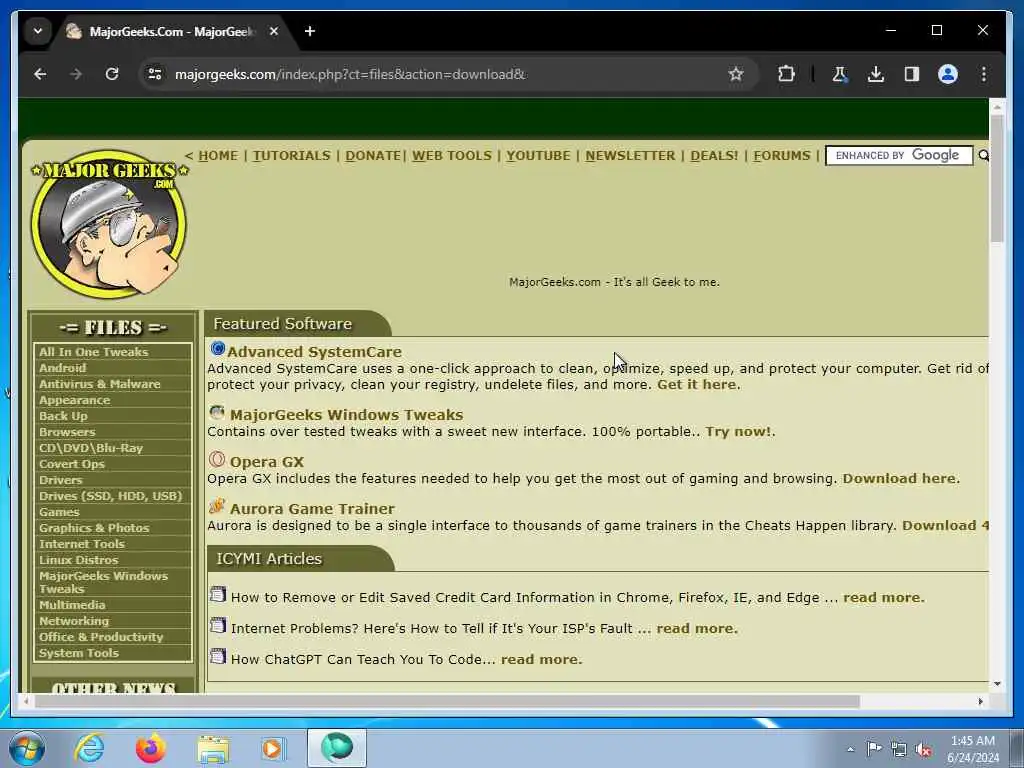This screenshot has width=1024, height=768.
Task: Click the scroll down arrow of page
Action: point(997,684)
